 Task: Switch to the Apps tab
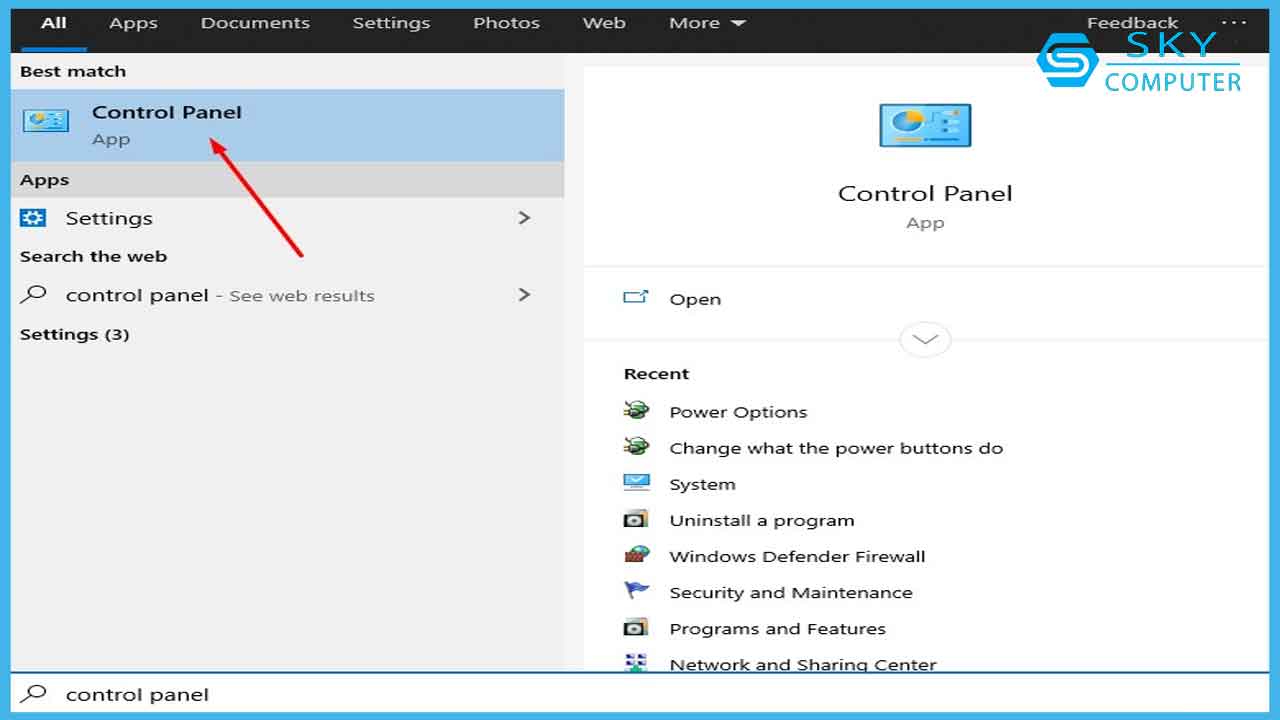[134, 23]
